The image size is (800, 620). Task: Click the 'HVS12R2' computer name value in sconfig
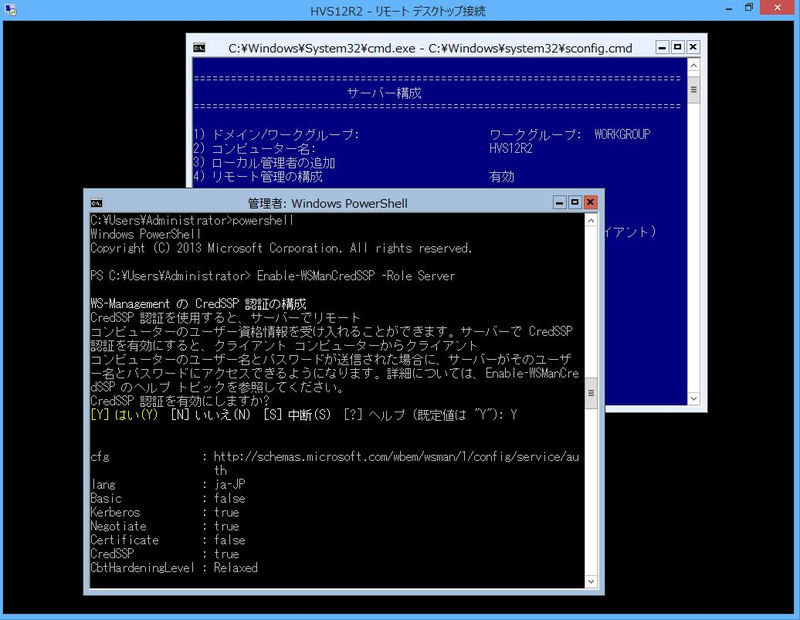click(511, 148)
